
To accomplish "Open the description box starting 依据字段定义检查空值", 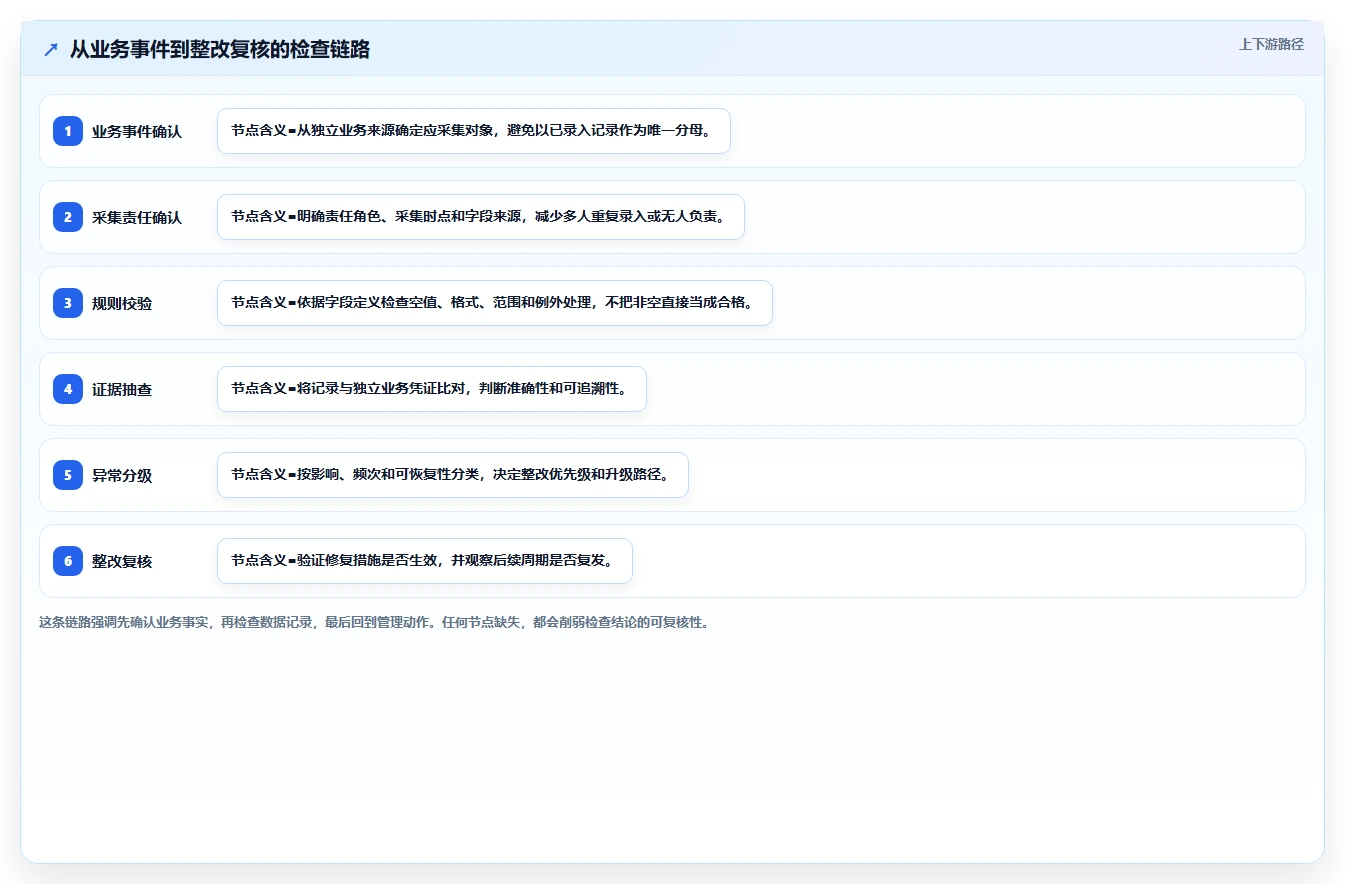I will [495, 303].
